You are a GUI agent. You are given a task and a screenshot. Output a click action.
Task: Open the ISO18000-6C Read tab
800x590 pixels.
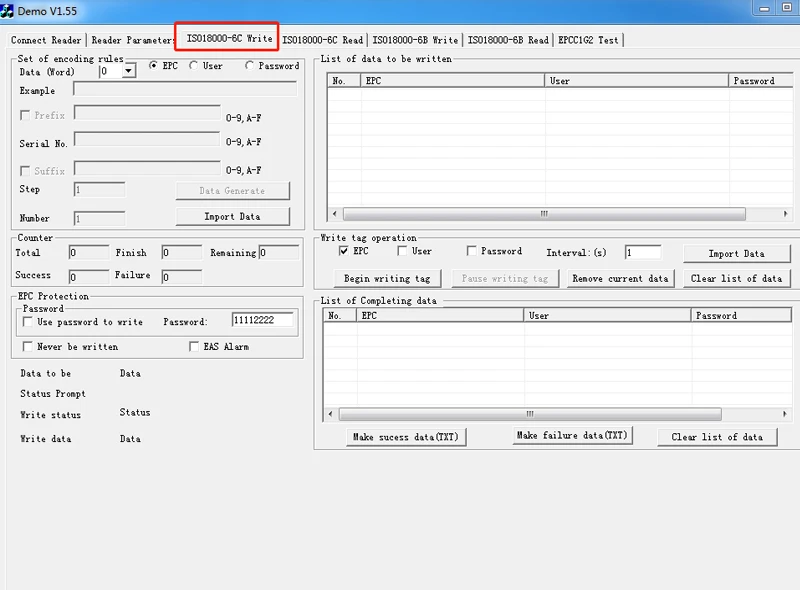click(322, 40)
